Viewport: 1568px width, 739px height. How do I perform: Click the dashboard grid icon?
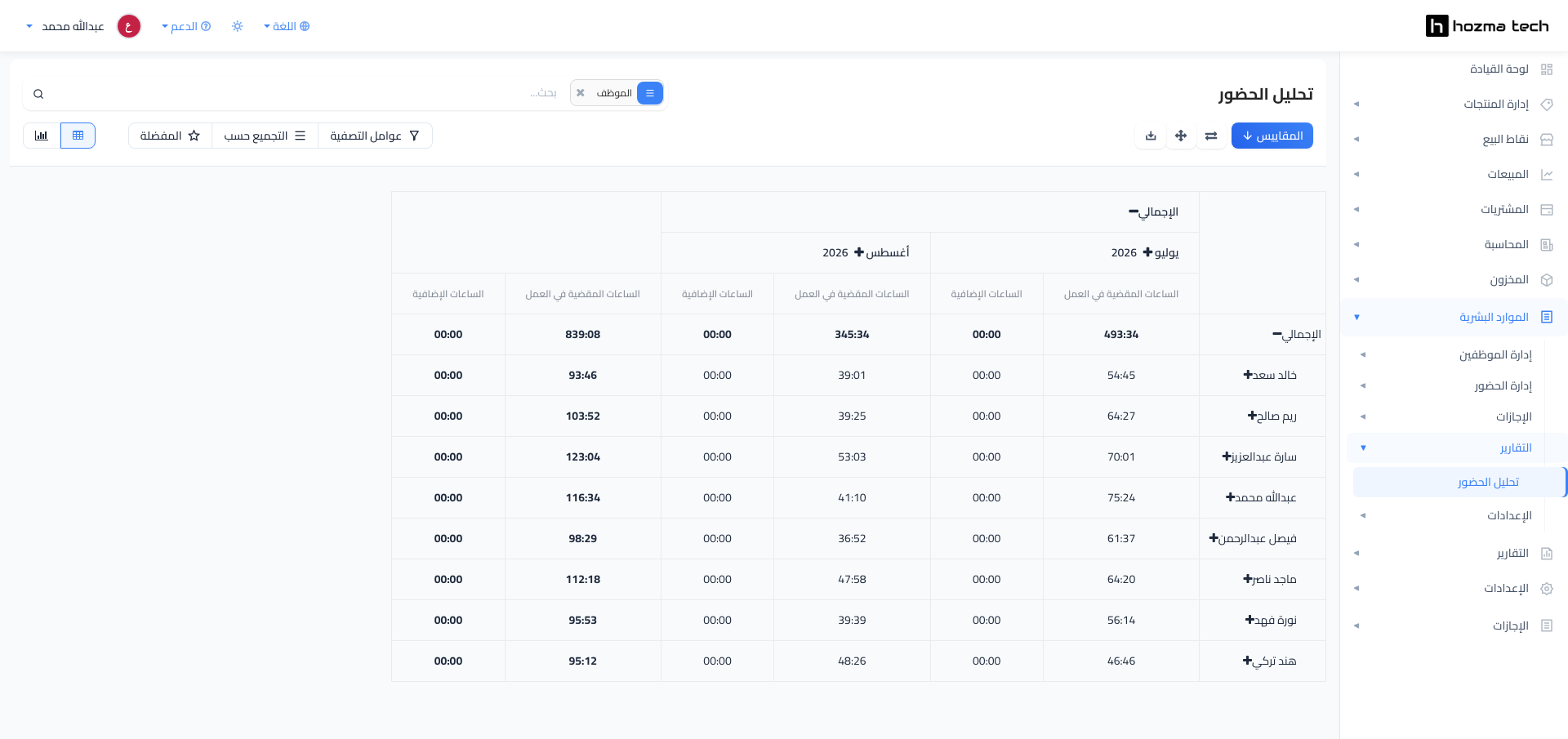(x=1547, y=69)
